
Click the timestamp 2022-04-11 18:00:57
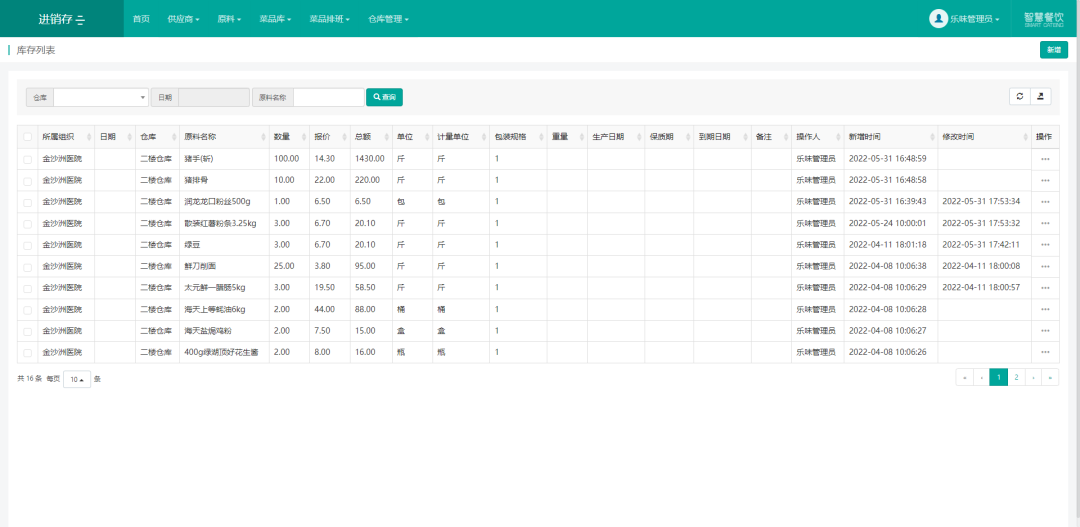(x=981, y=287)
